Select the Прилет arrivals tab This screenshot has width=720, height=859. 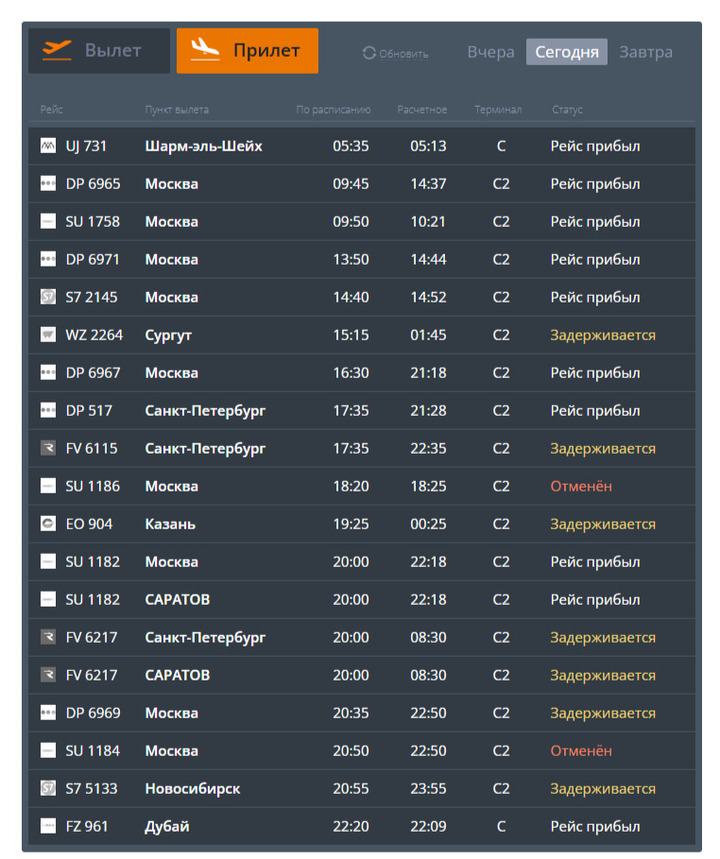coord(247,51)
